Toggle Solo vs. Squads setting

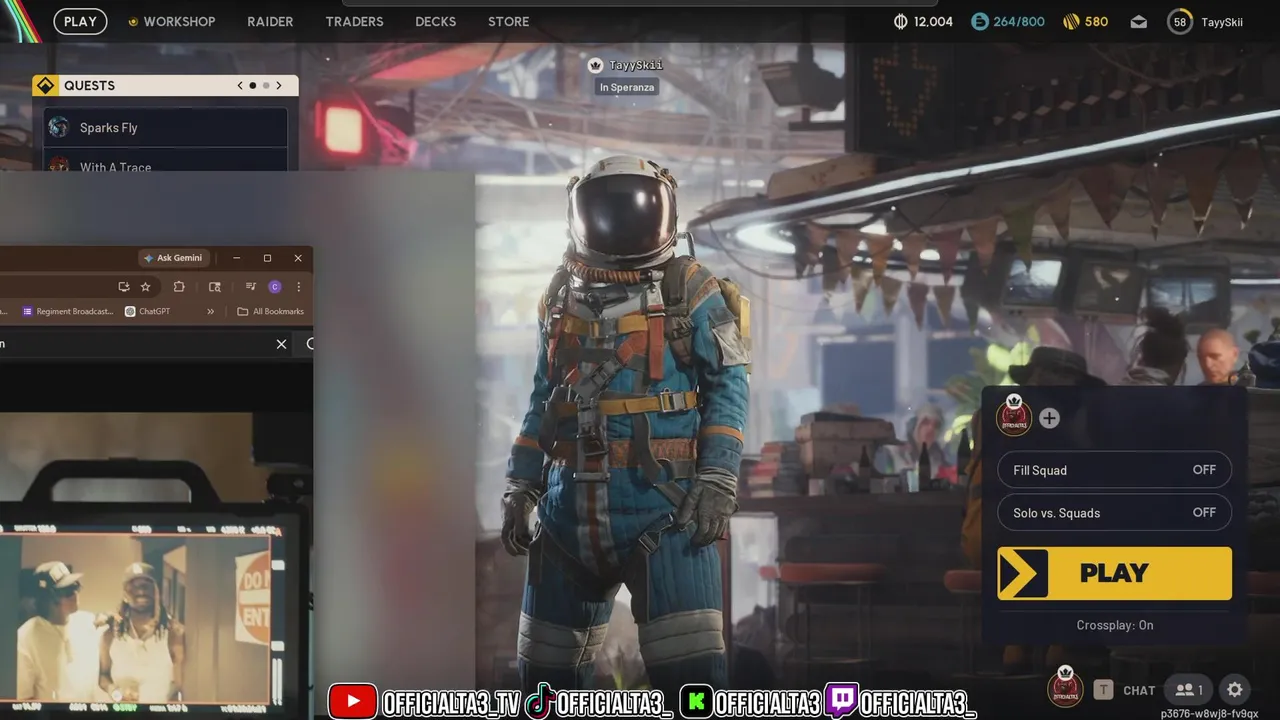1114,513
